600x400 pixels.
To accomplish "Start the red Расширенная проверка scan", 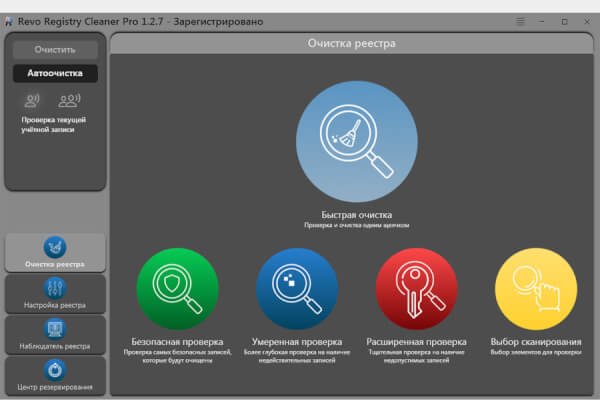I will click(416, 289).
